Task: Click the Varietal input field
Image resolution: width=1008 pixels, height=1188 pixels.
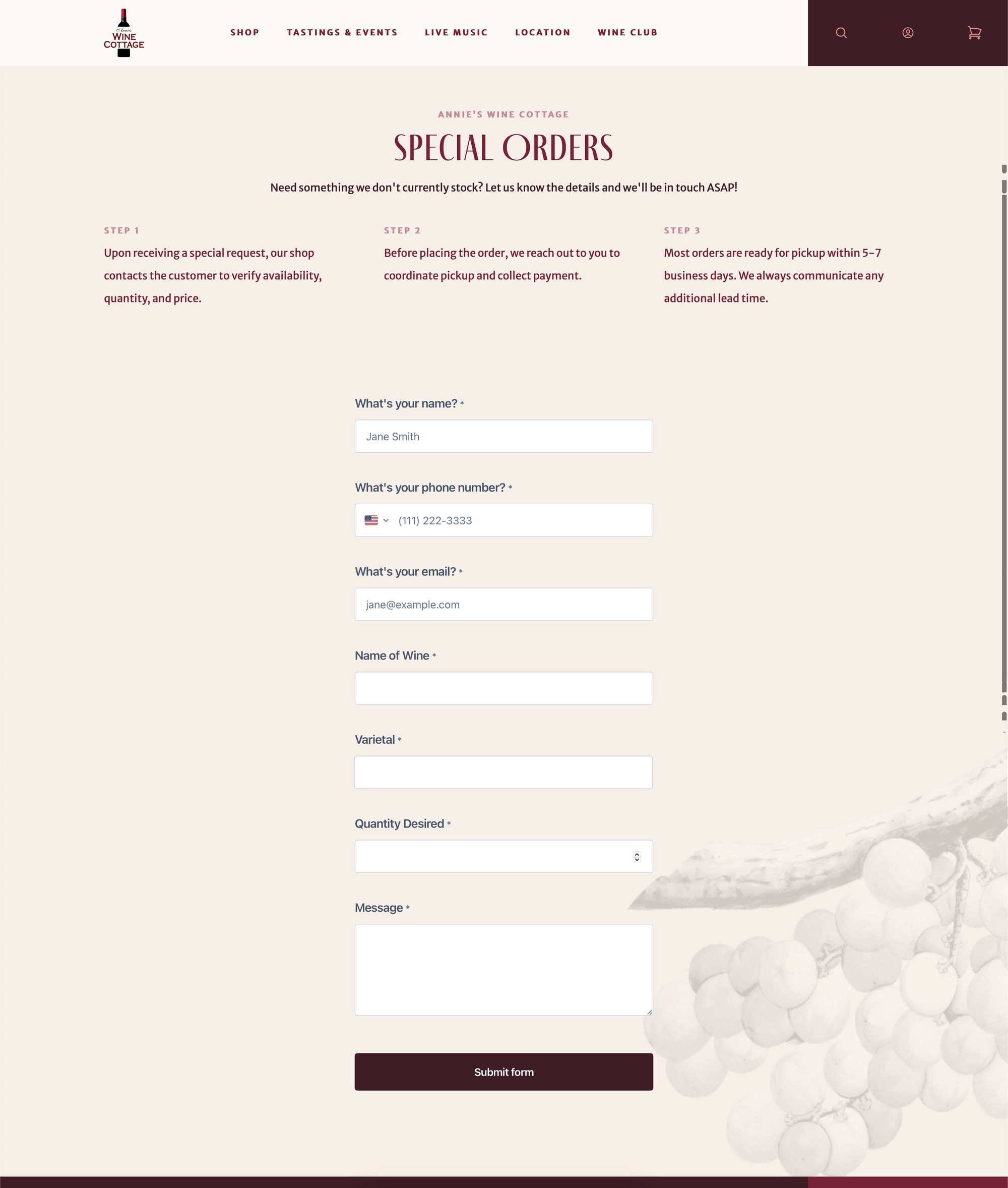Action: [504, 772]
